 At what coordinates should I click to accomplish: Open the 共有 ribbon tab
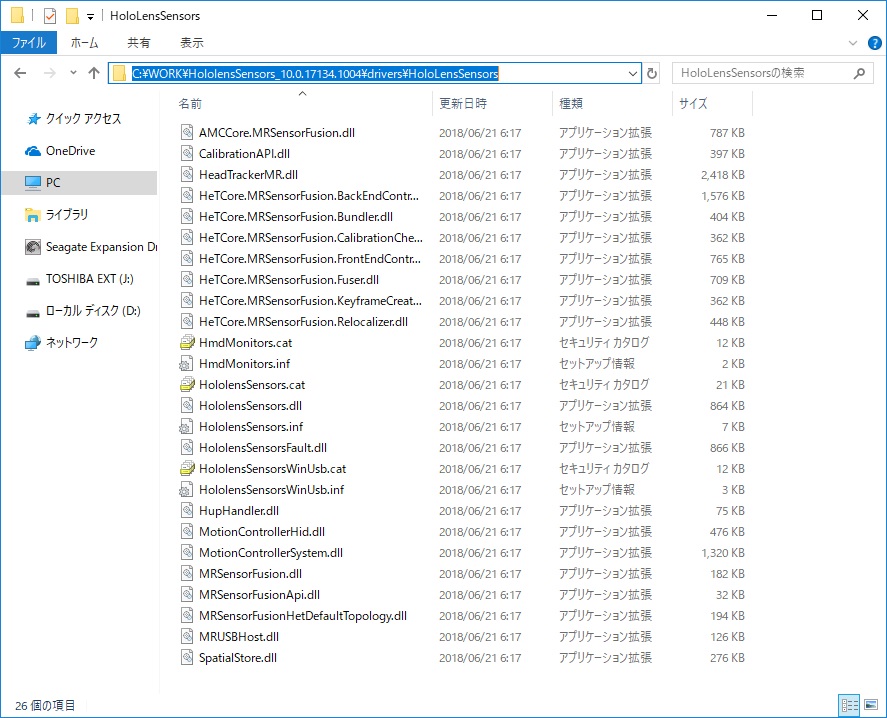click(139, 42)
